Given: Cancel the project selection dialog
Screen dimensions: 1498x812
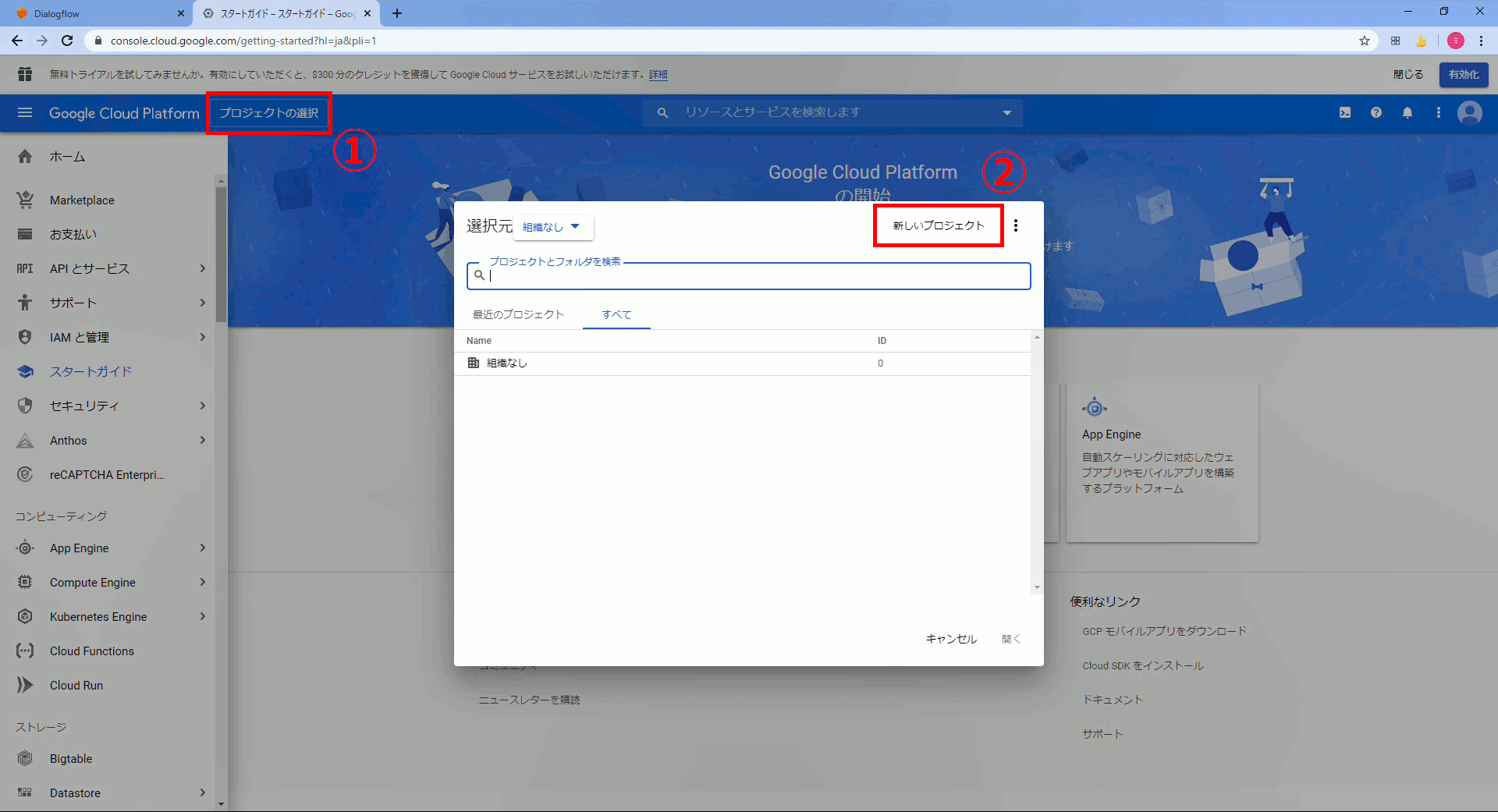Looking at the screenshot, I should (x=951, y=639).
